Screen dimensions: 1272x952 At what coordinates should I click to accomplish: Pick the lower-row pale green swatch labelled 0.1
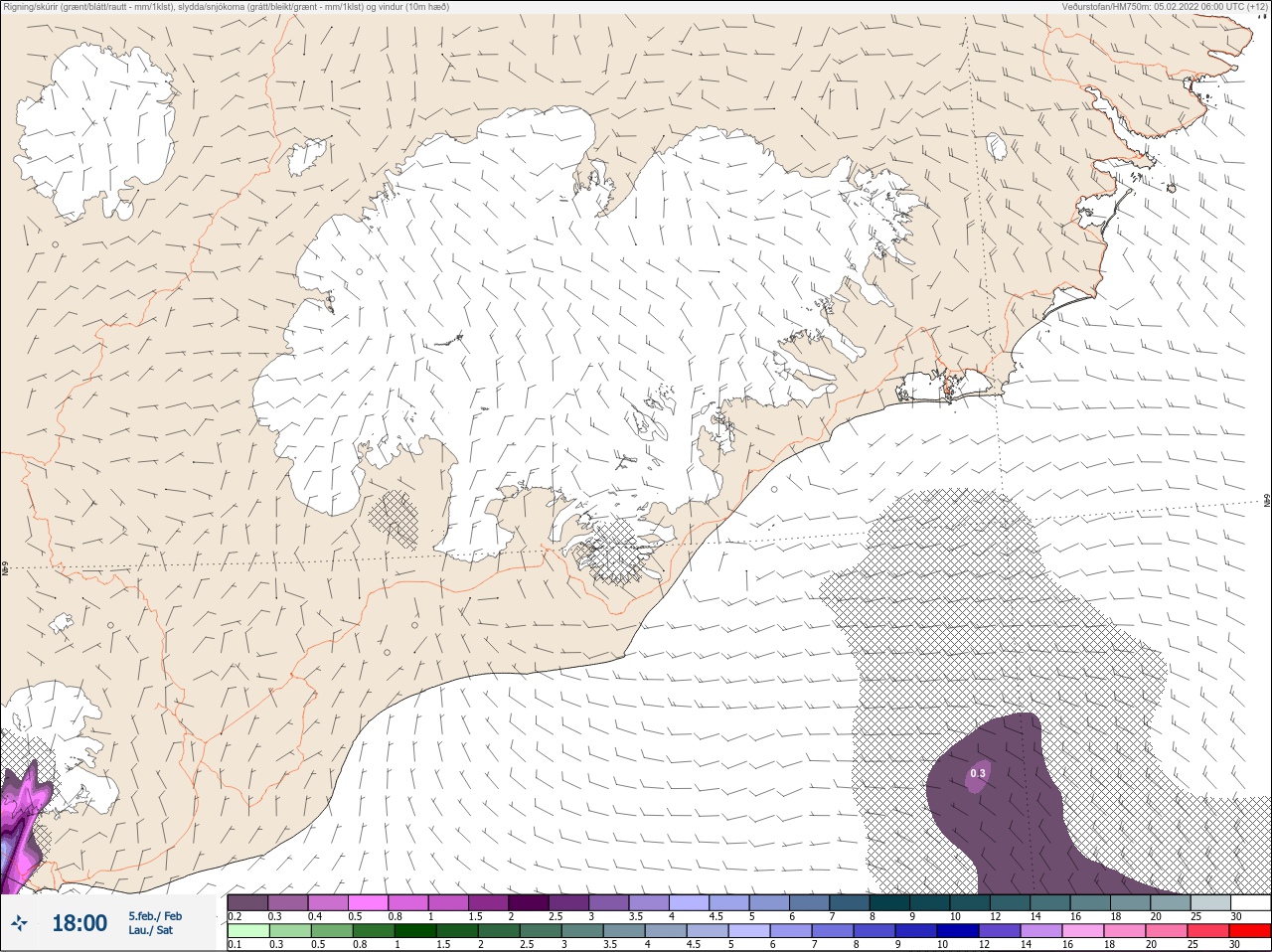(248, 931)
